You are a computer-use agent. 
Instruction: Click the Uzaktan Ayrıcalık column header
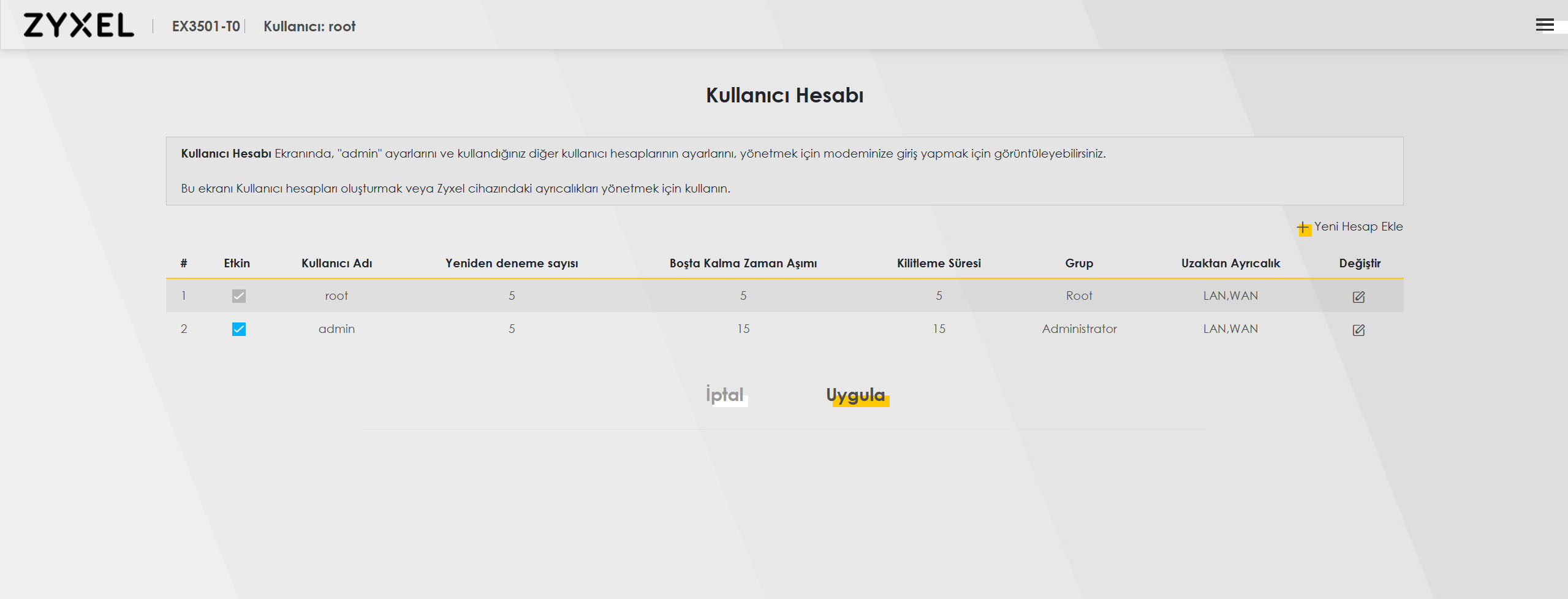[x=1230, y=263]
